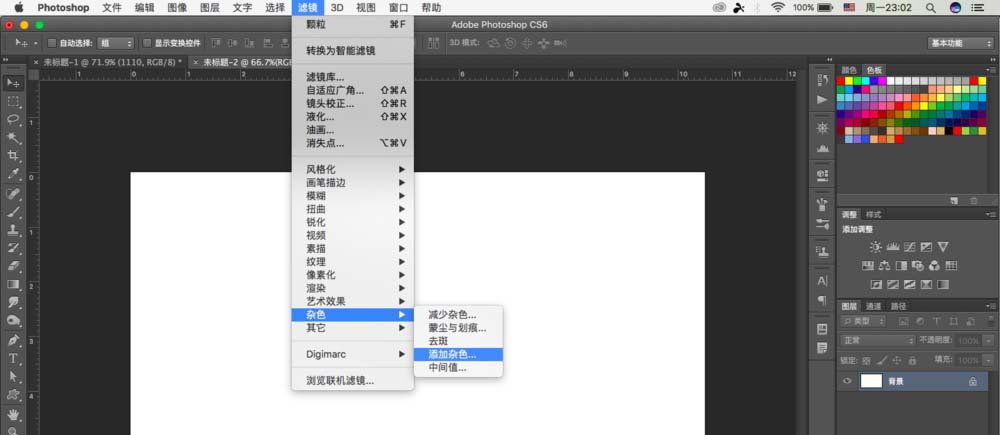
Task: Open the 类型 layer filter dropdown
Action: tap(864, 321)
